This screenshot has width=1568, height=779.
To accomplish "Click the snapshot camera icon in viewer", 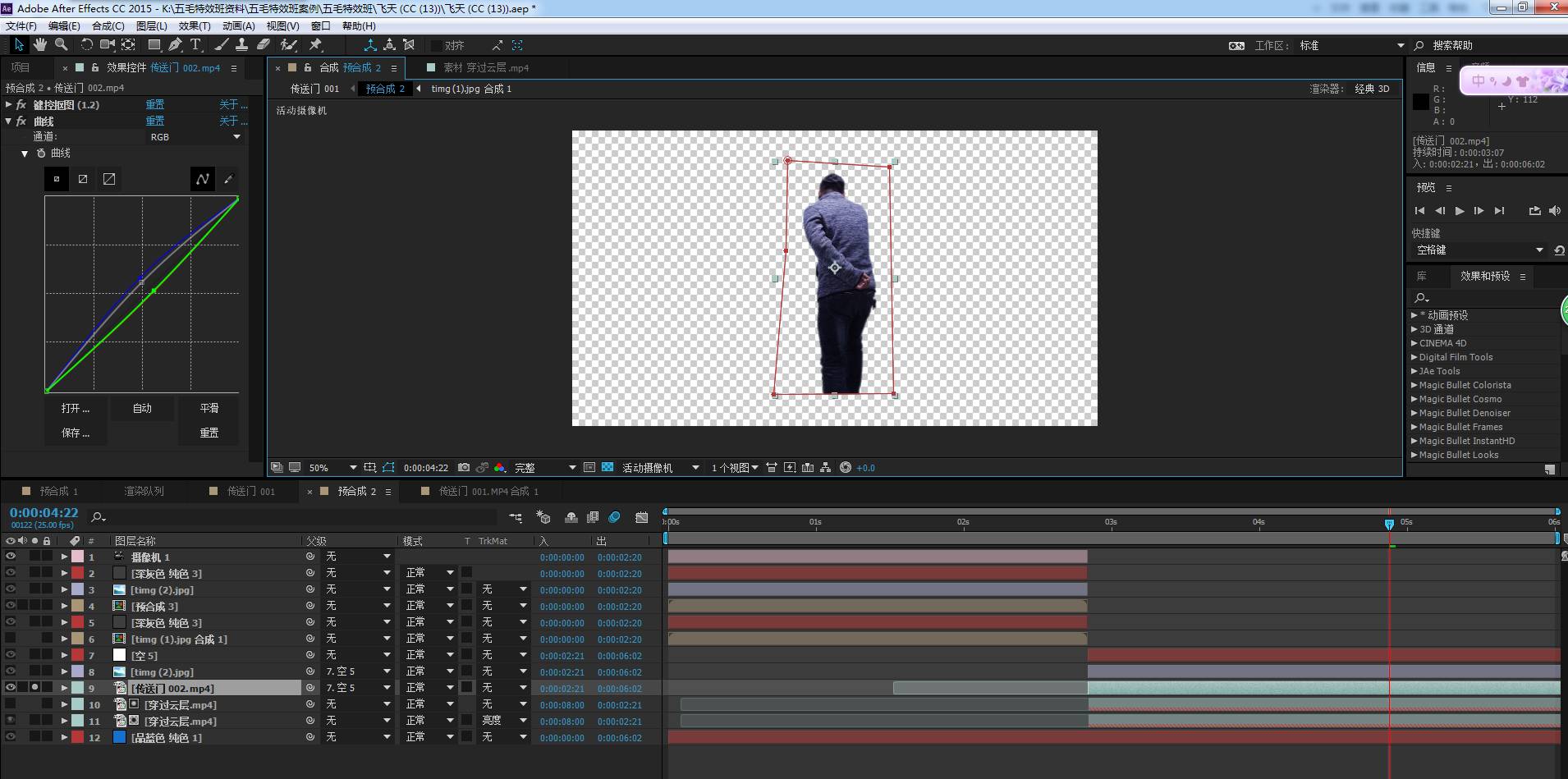I will 464,468.
